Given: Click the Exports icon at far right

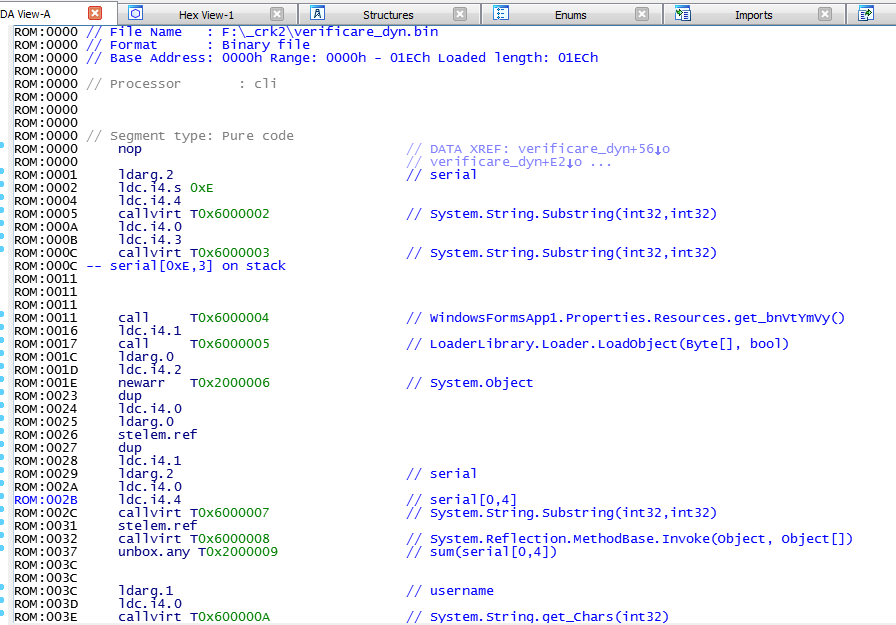Looking at the screenshot, I should [x=866, y=14].
